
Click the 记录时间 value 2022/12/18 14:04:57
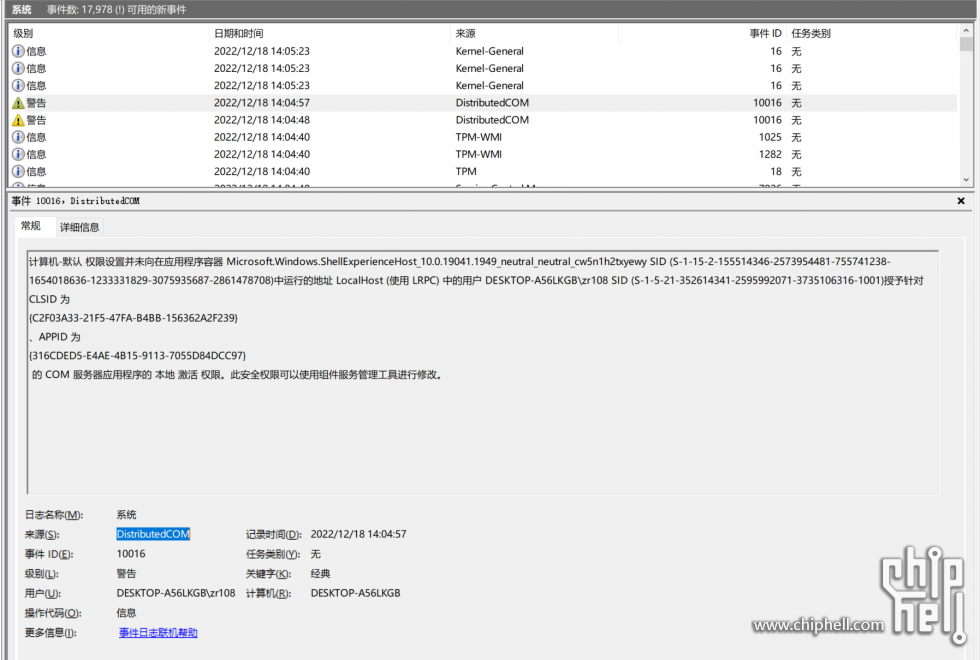point(358,534)
